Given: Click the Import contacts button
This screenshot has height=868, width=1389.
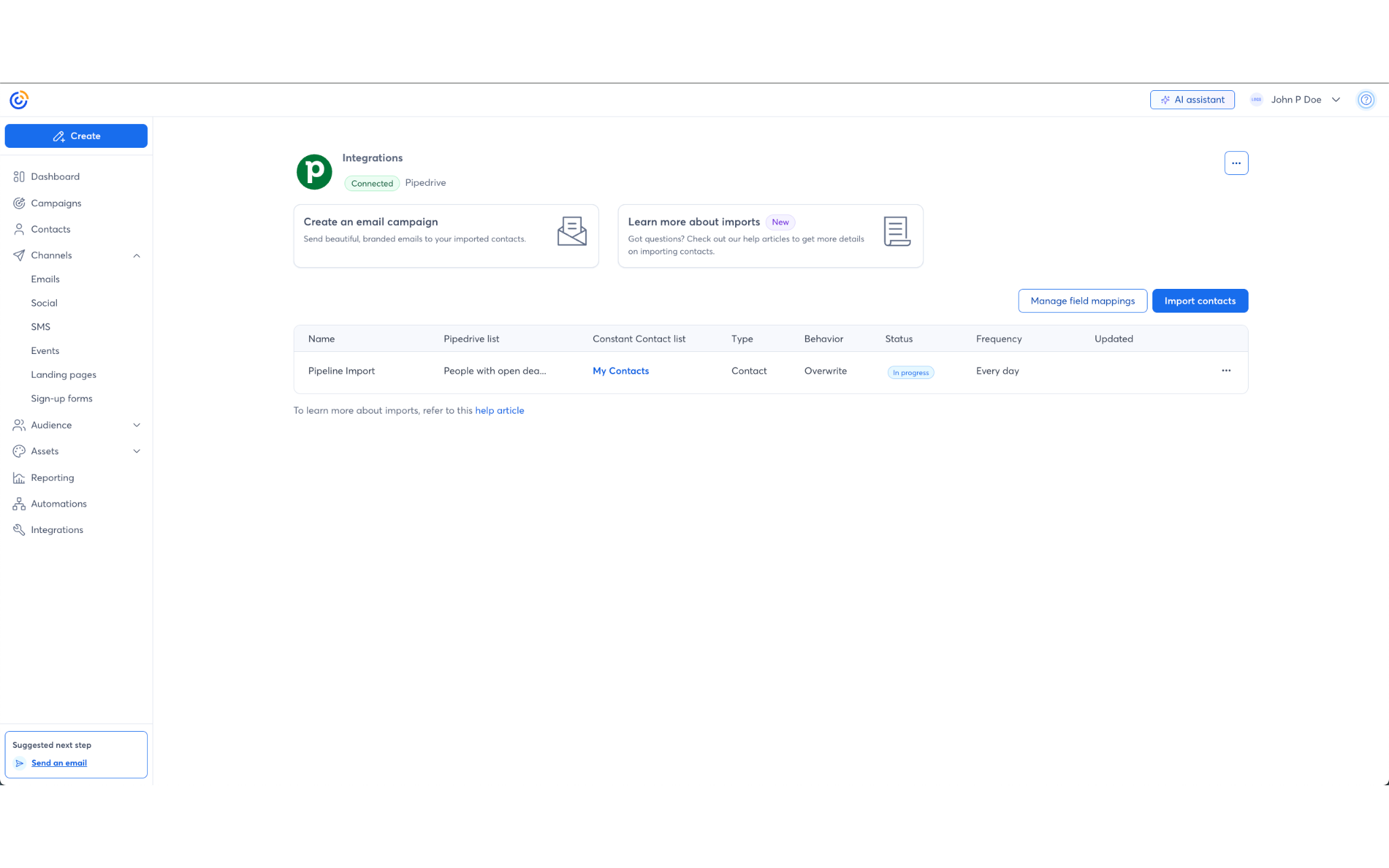Looking at the screenshot, I should (x=1200, y=300).
